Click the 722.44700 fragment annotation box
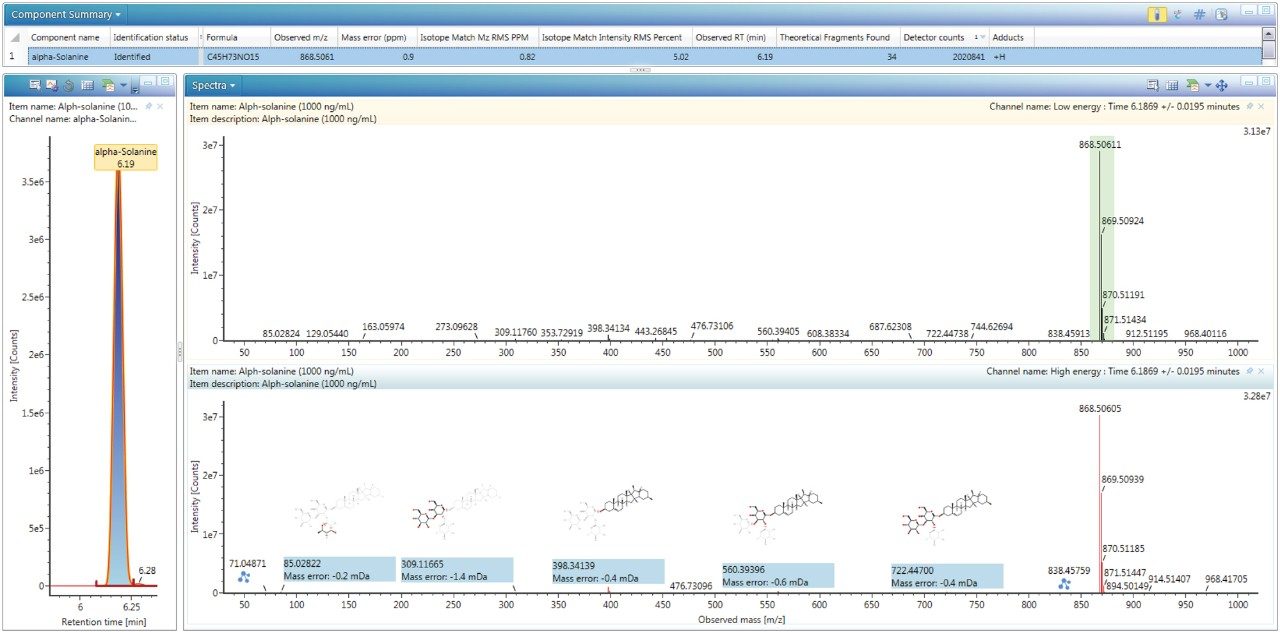 click(947, 575)
